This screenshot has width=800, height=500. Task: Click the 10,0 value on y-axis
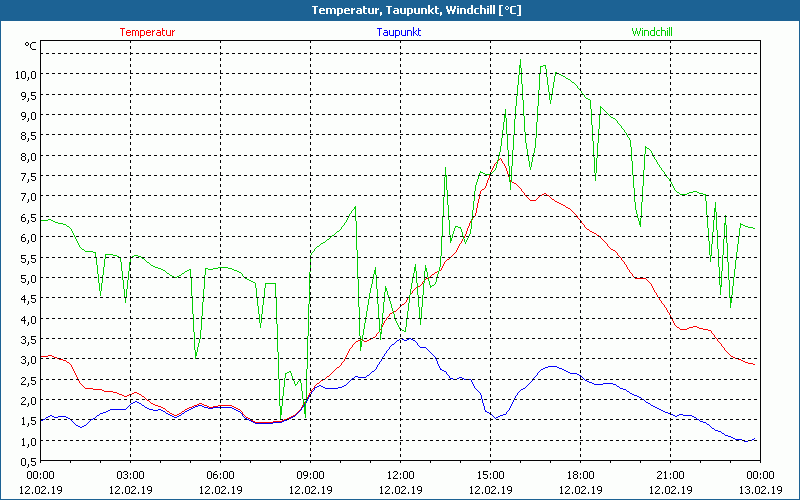point(25,74)
